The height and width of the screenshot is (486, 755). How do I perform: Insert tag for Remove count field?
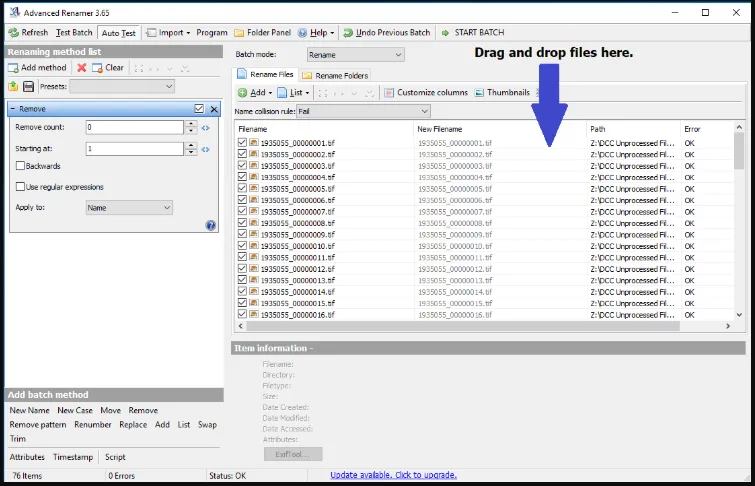click(206, 128)
